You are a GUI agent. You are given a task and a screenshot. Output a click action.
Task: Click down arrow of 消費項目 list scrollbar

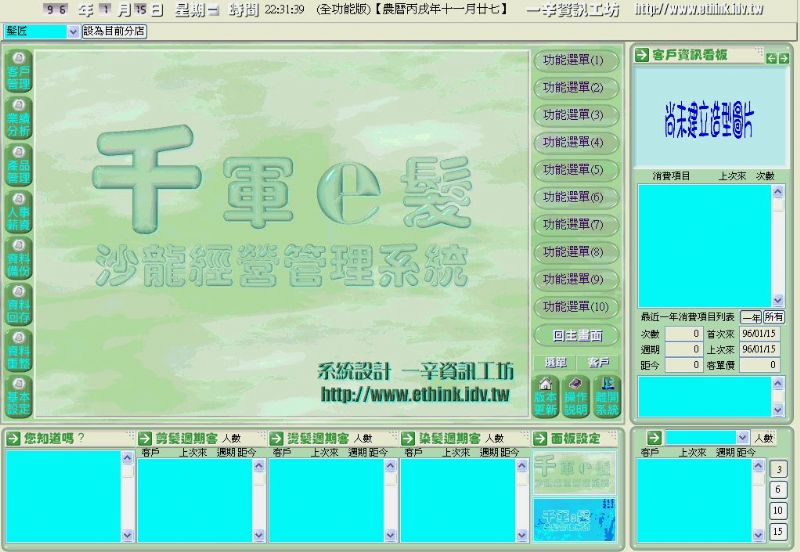point(778,300)
